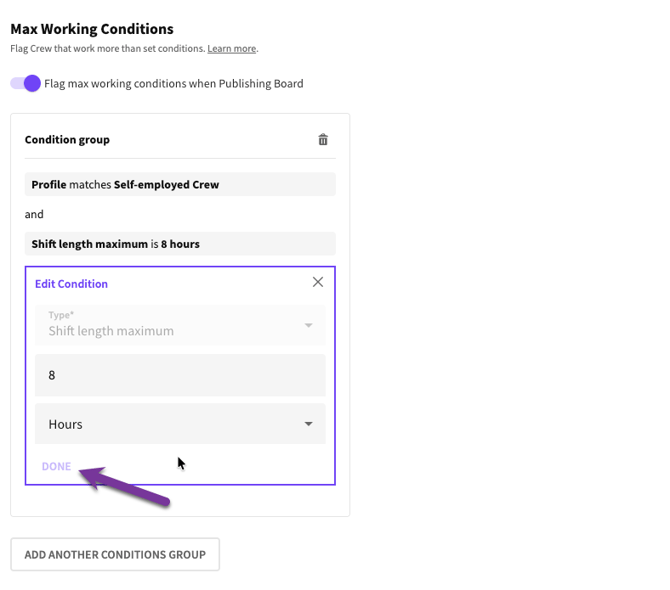This screenshot has height=590, width=670.
Task: Open the Shift length maximum type dropdown
Action: coord(180,325)
